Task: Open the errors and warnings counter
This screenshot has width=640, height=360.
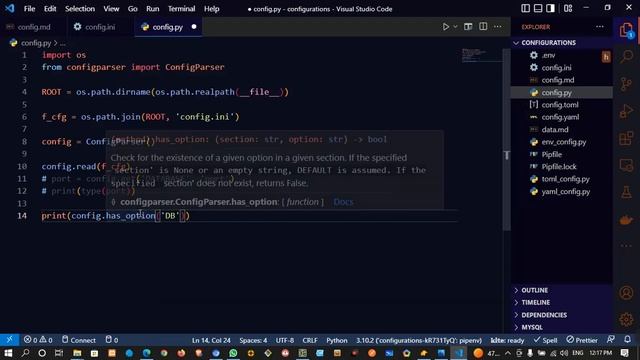Action: pyautogui.click(x=38, y=340)
